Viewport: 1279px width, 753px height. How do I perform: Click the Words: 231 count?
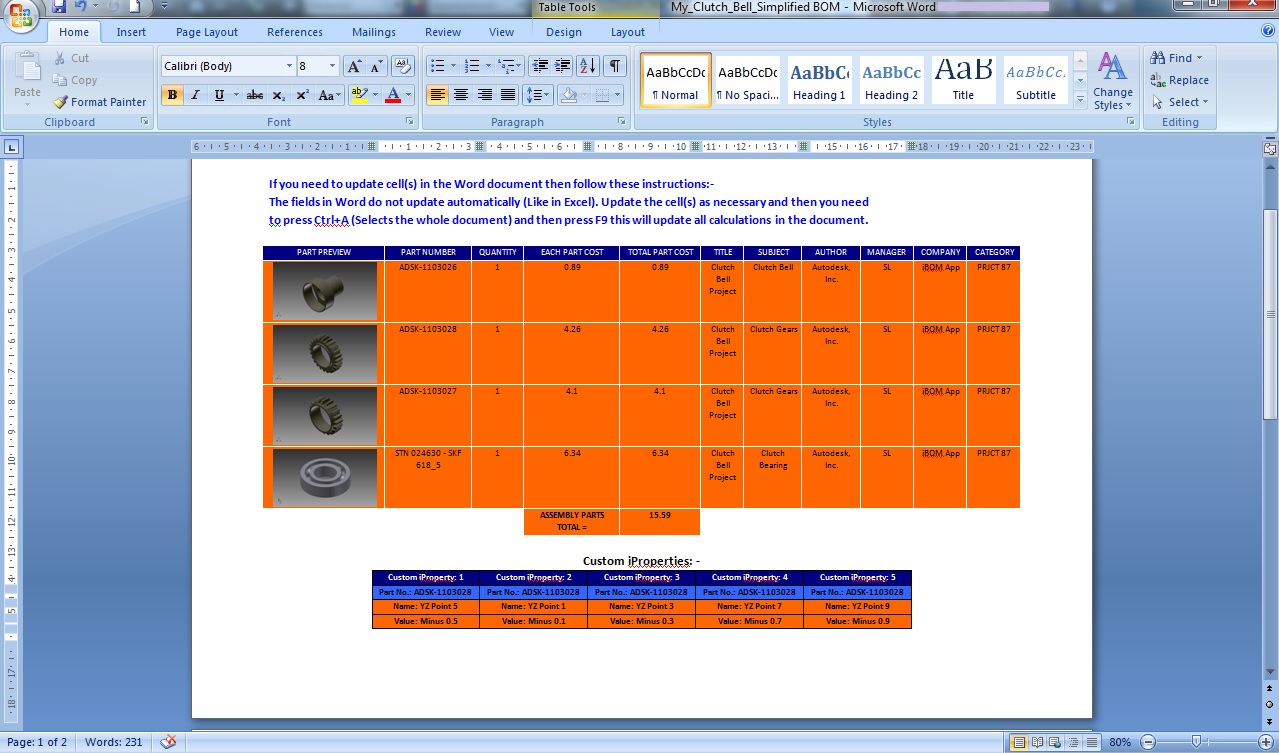pos(114,742)
